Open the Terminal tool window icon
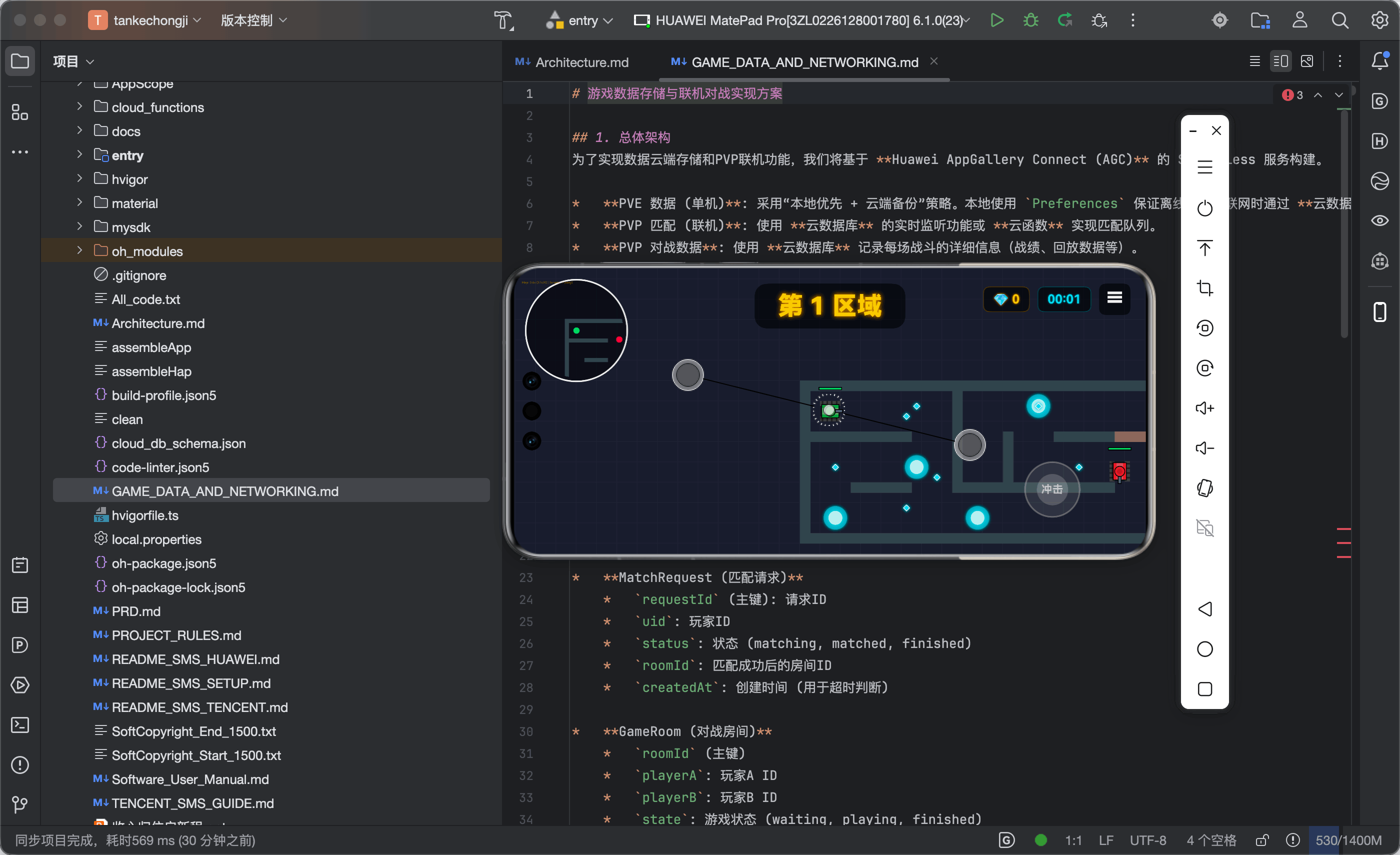Screen dimensions: 1400x855 [20, 725]
